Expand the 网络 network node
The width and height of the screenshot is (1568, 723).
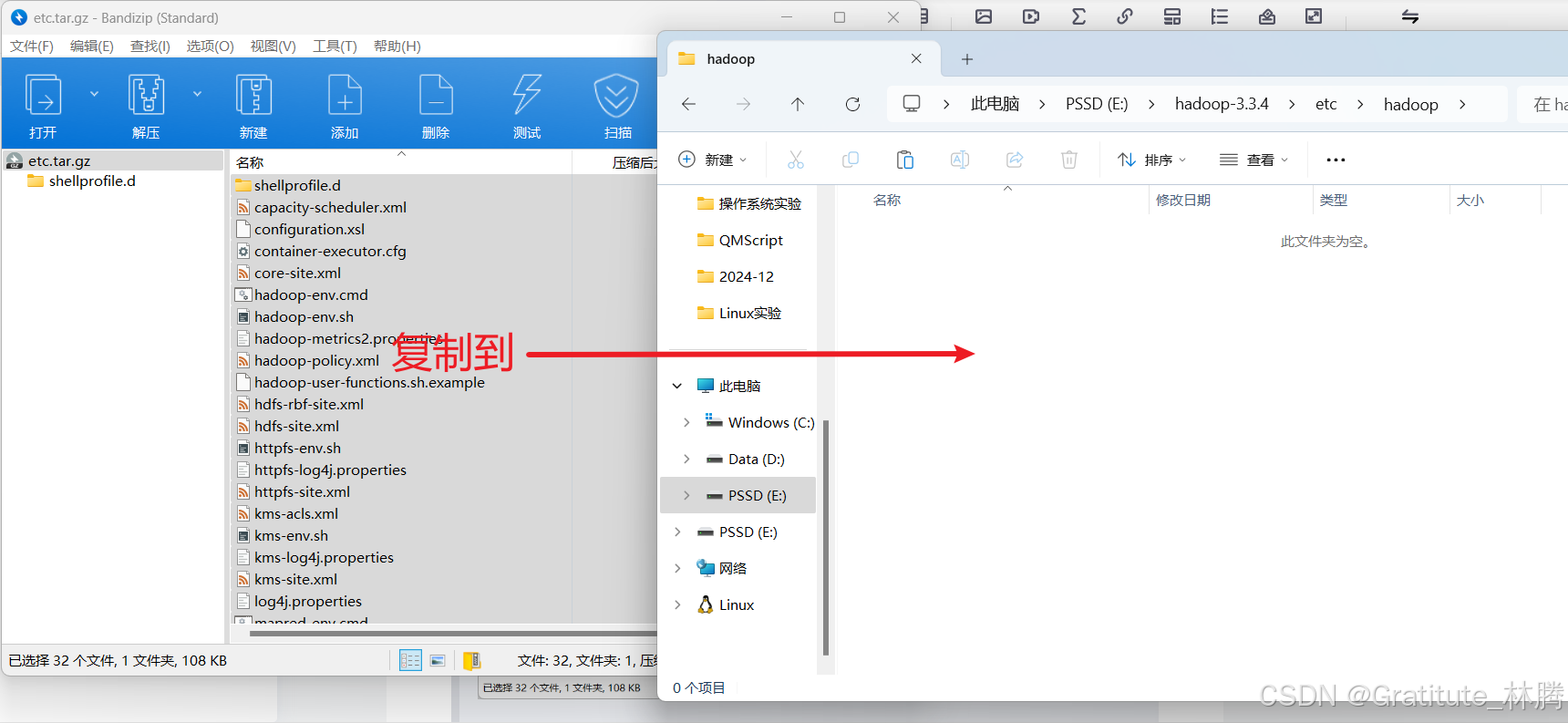(x=677, y=568)
